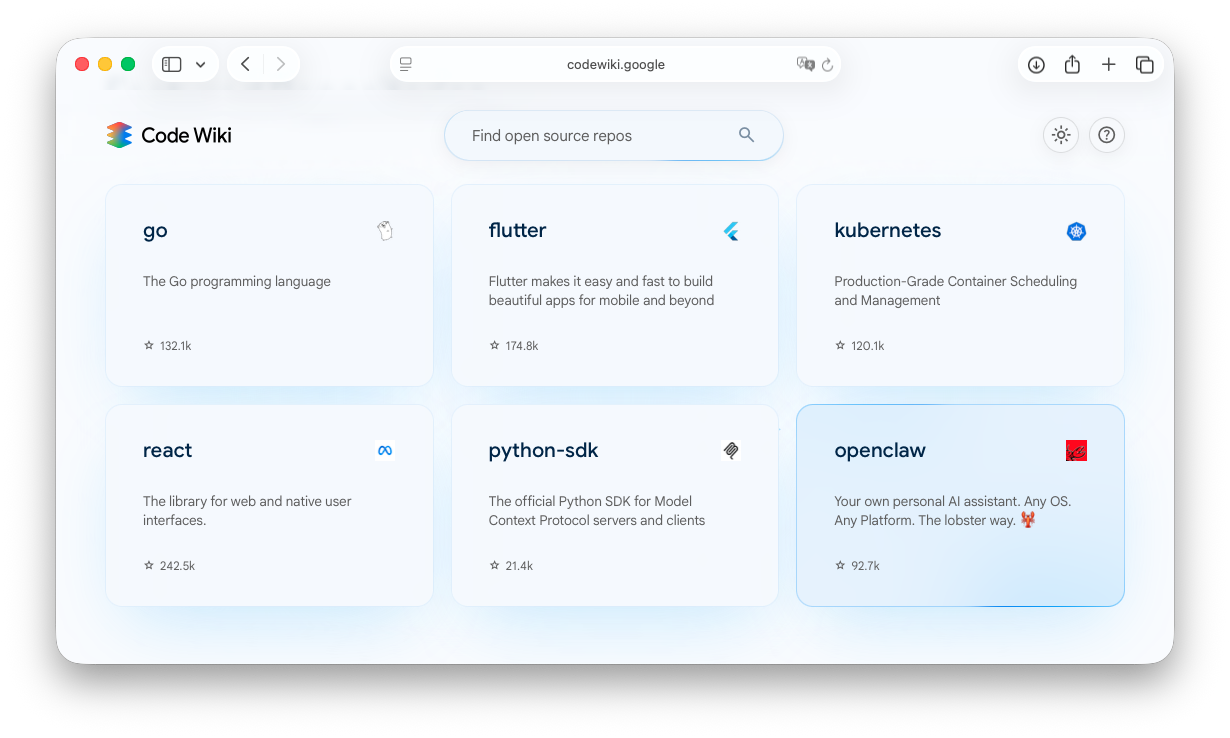Show Safari tab overview button

click(1145, 64)
